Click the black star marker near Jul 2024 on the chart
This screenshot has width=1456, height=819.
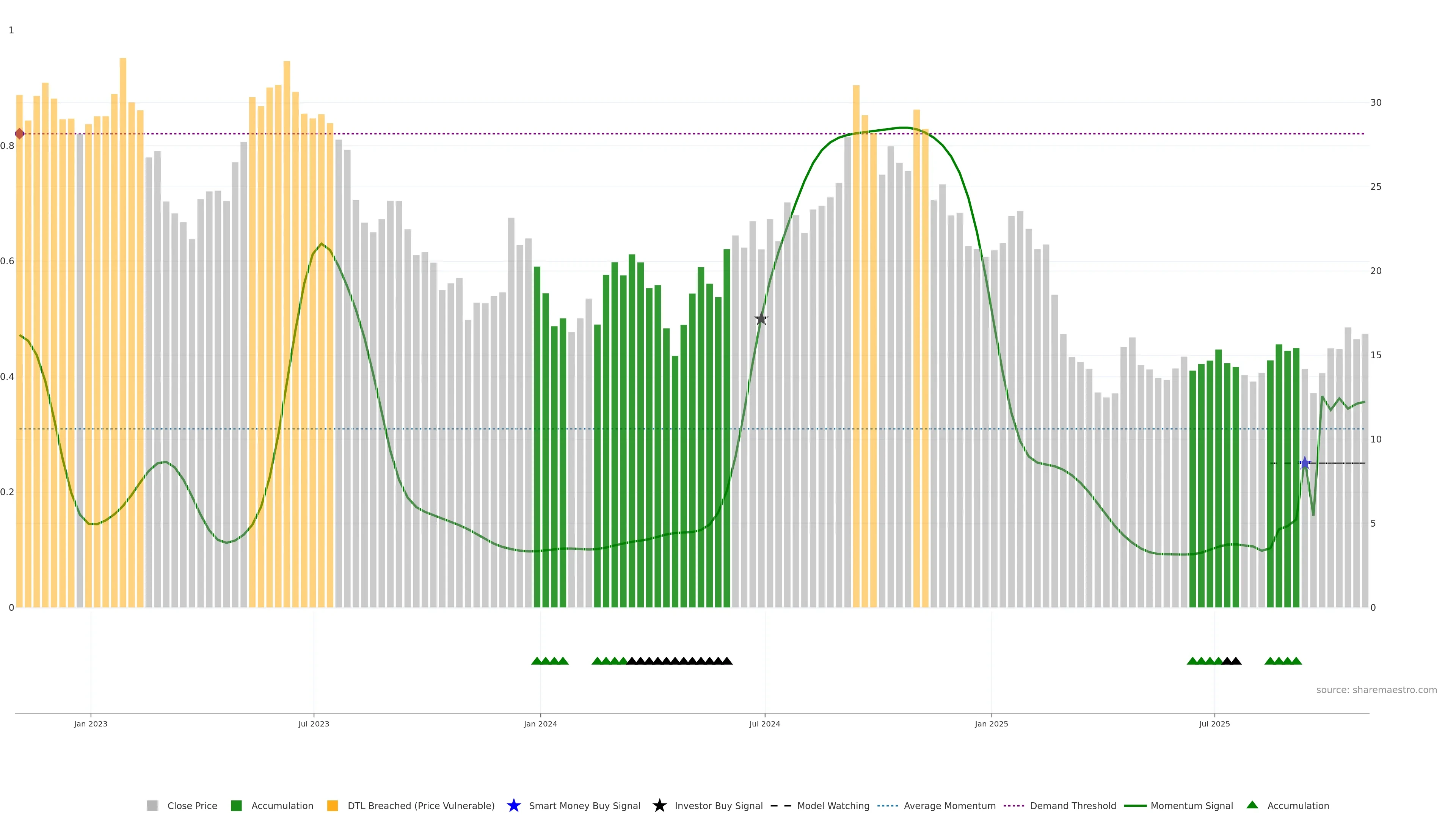[761, 319]
